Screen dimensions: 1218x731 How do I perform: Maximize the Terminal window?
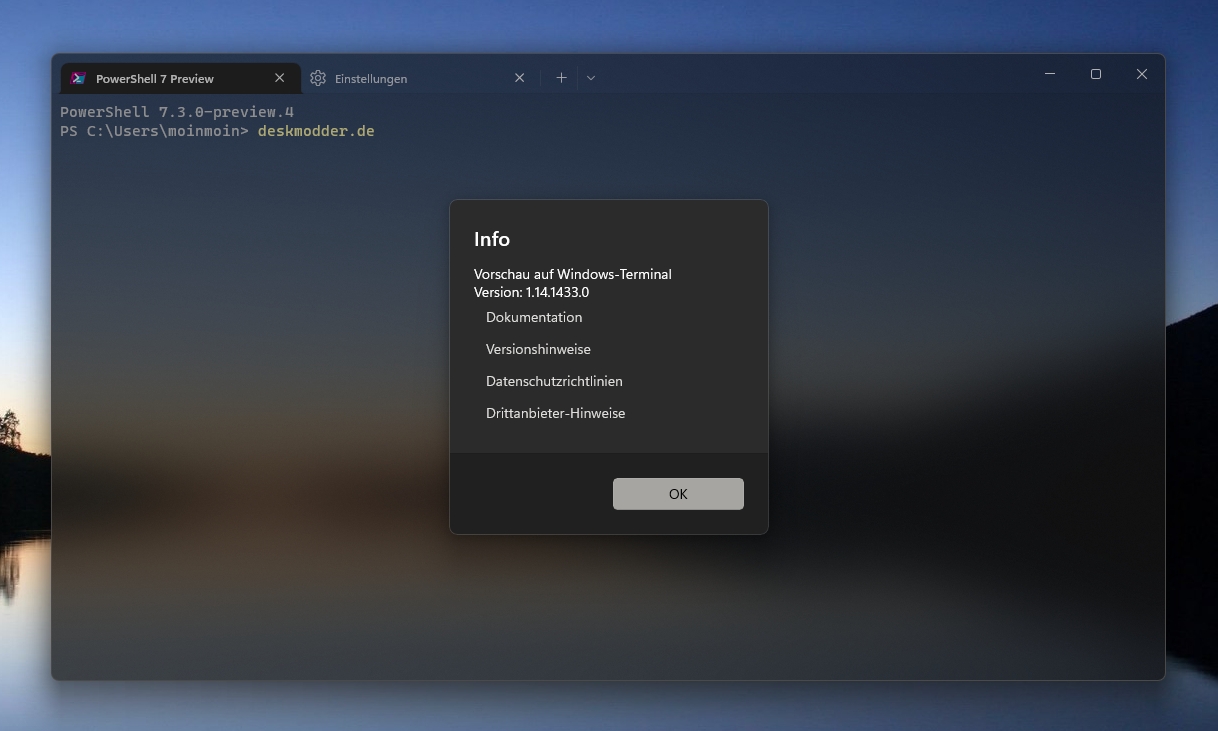pyautogui.click(x=1096, y=74)
